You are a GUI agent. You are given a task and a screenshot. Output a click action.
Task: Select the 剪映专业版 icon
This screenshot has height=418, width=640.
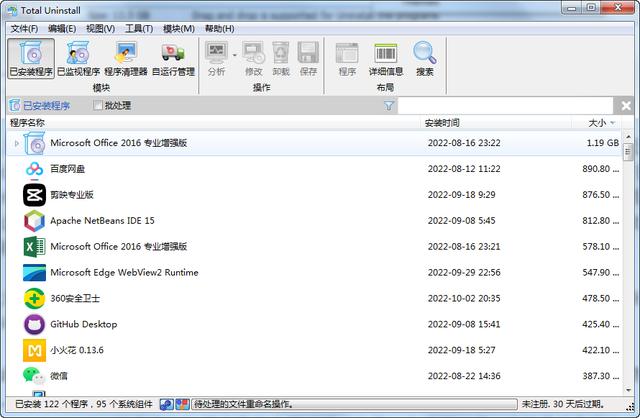click(x=34, y=195)
